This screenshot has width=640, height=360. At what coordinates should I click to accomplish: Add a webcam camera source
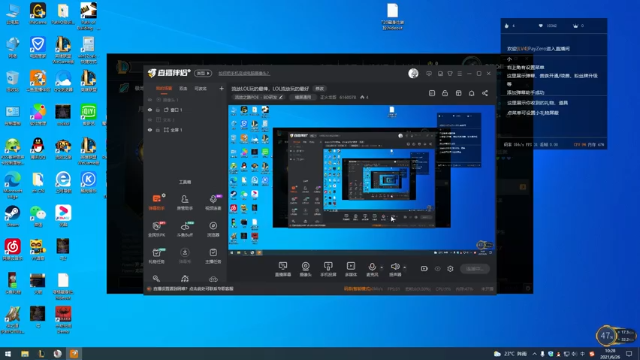305,269
